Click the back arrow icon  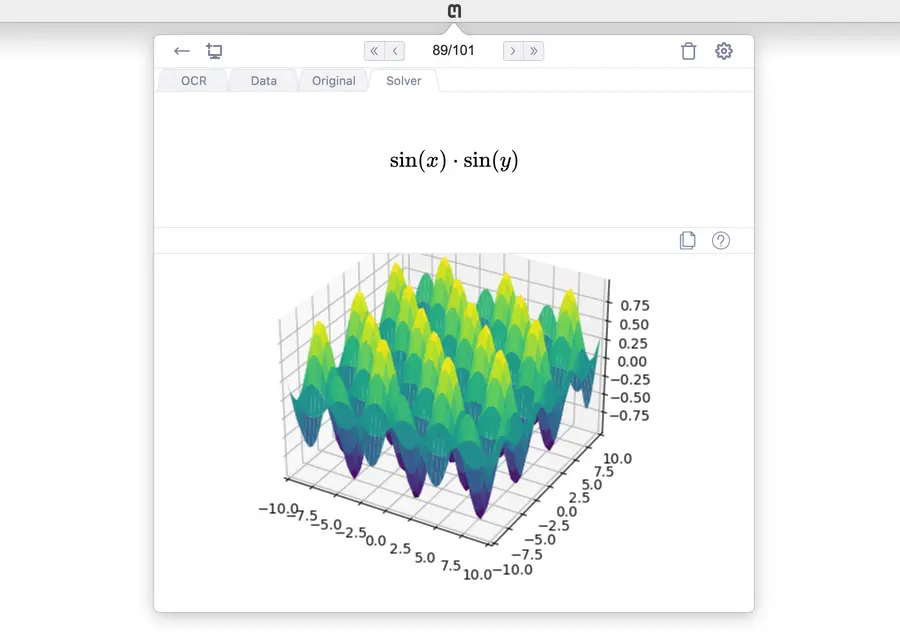click(181, 51)
